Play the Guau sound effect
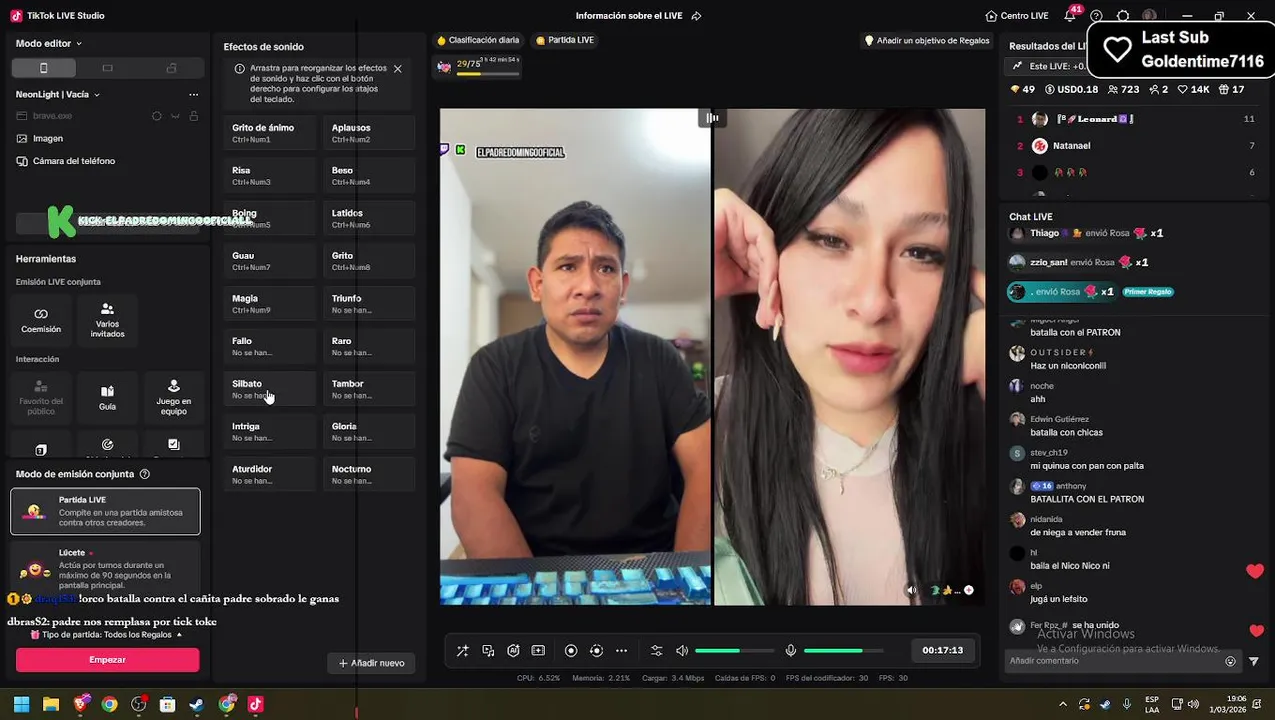This screenshot has height=720, width=1275. click(269, 261)
